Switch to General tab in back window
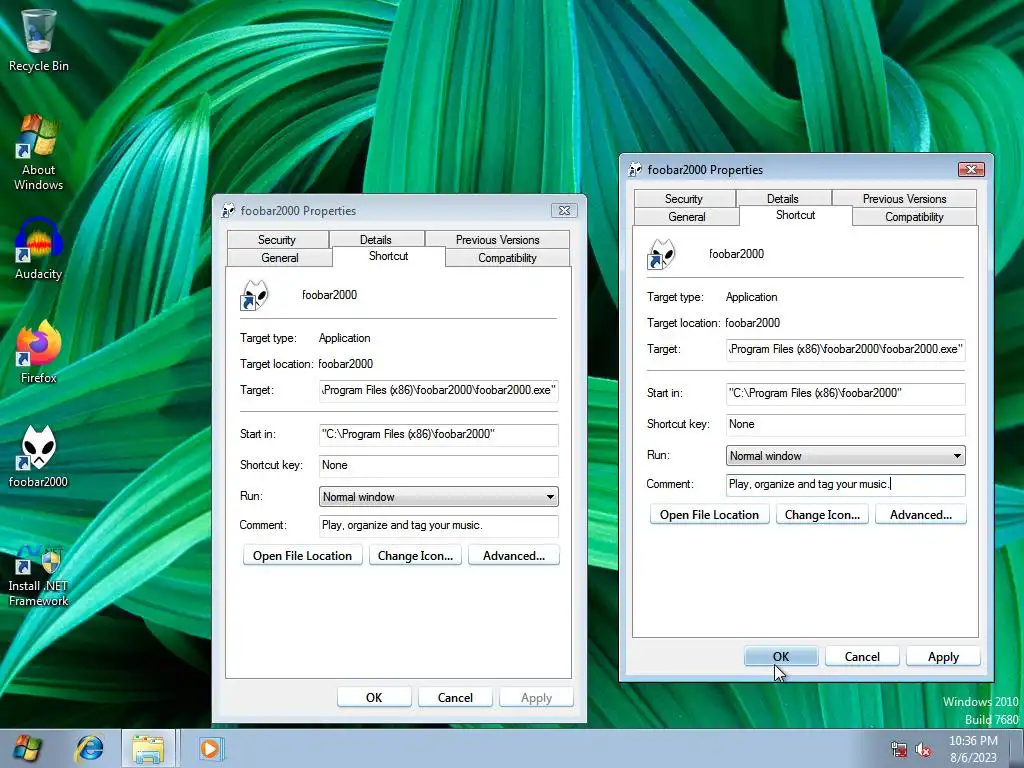Screen dimensions: 1024x768 [280, 258]
